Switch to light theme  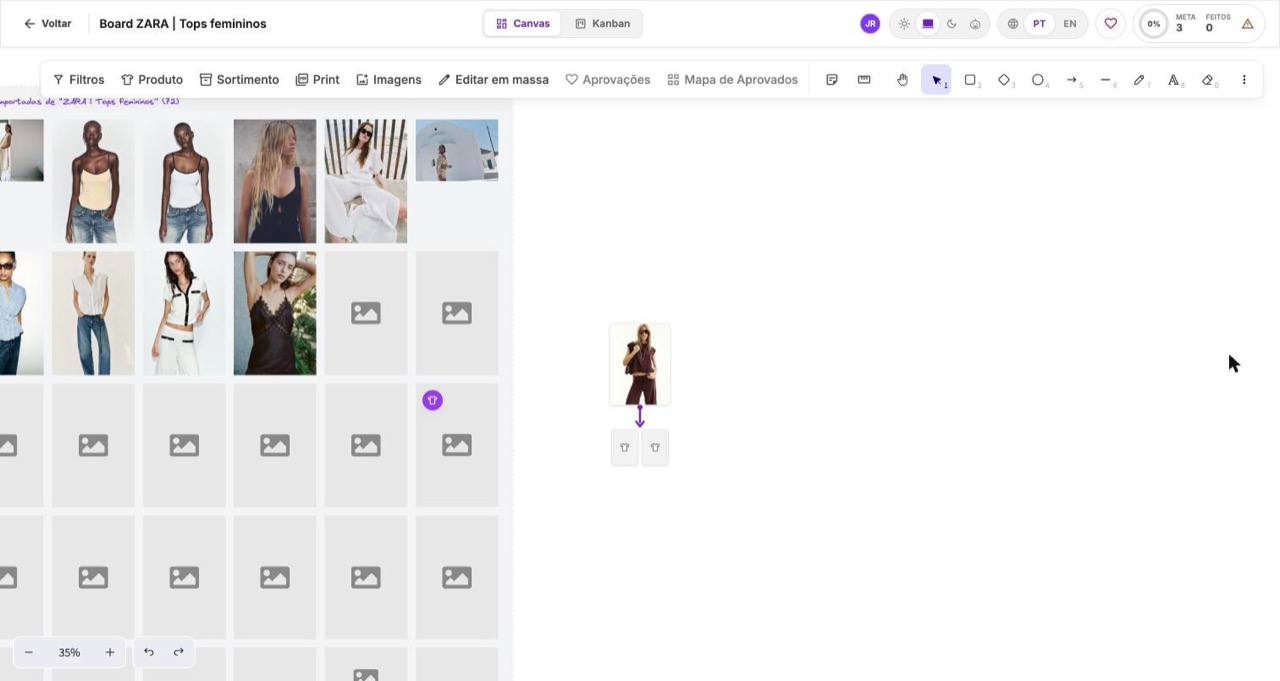(x=904, y=24)
